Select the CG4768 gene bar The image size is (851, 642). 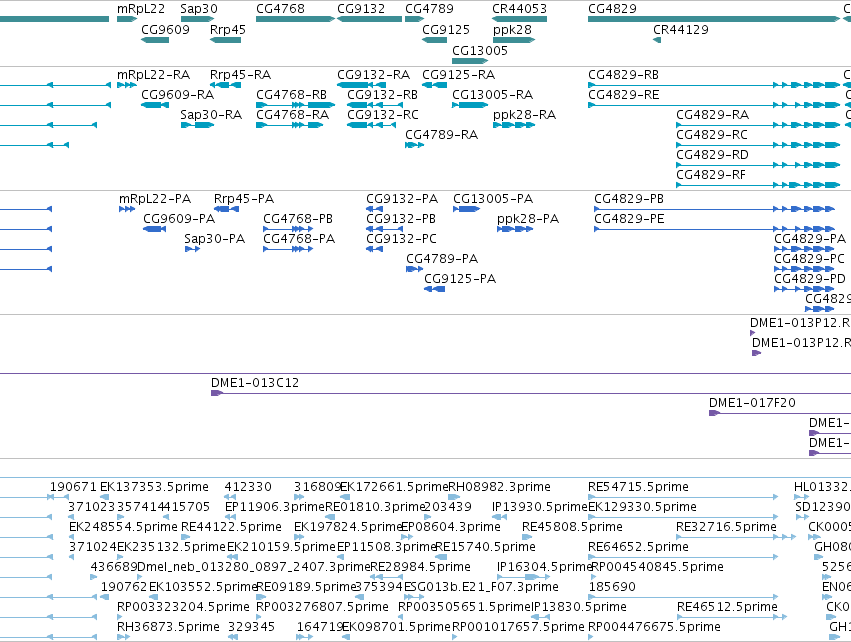295,19
